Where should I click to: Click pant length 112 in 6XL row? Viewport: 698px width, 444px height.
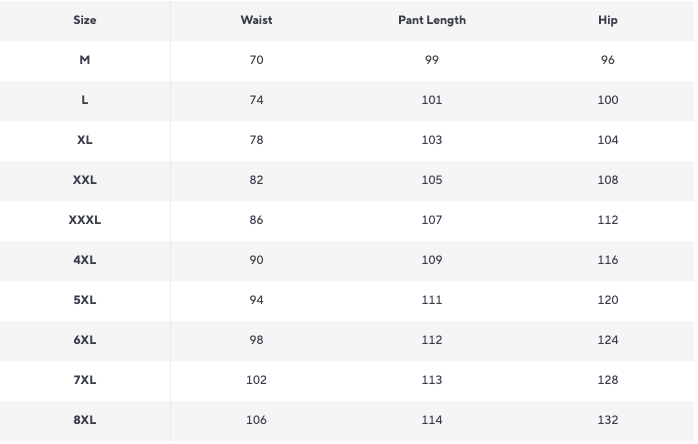(432, 340)
